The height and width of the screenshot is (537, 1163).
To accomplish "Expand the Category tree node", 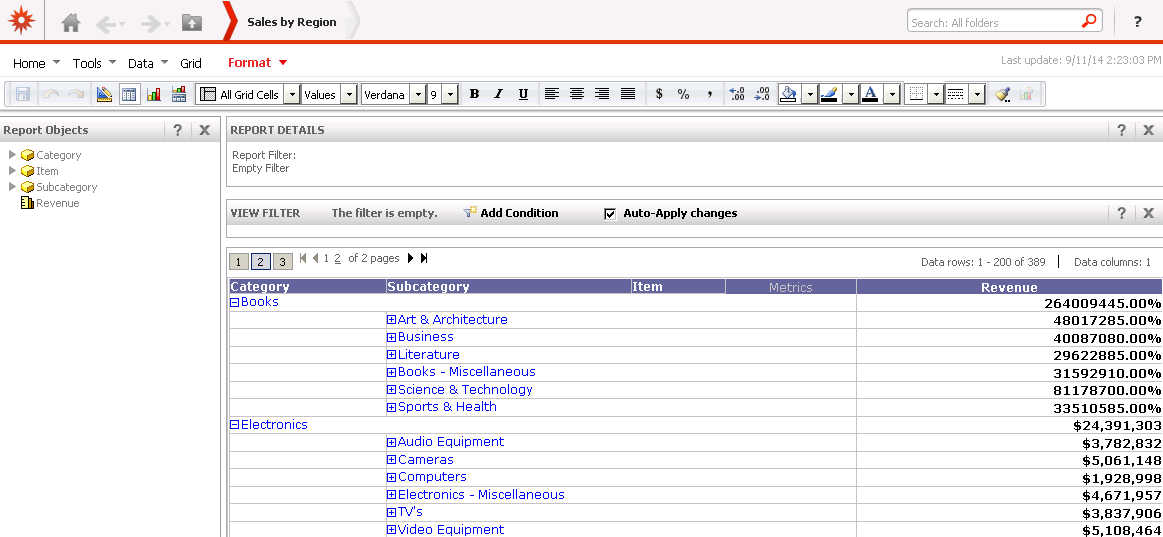I will (x=13, y=155).
